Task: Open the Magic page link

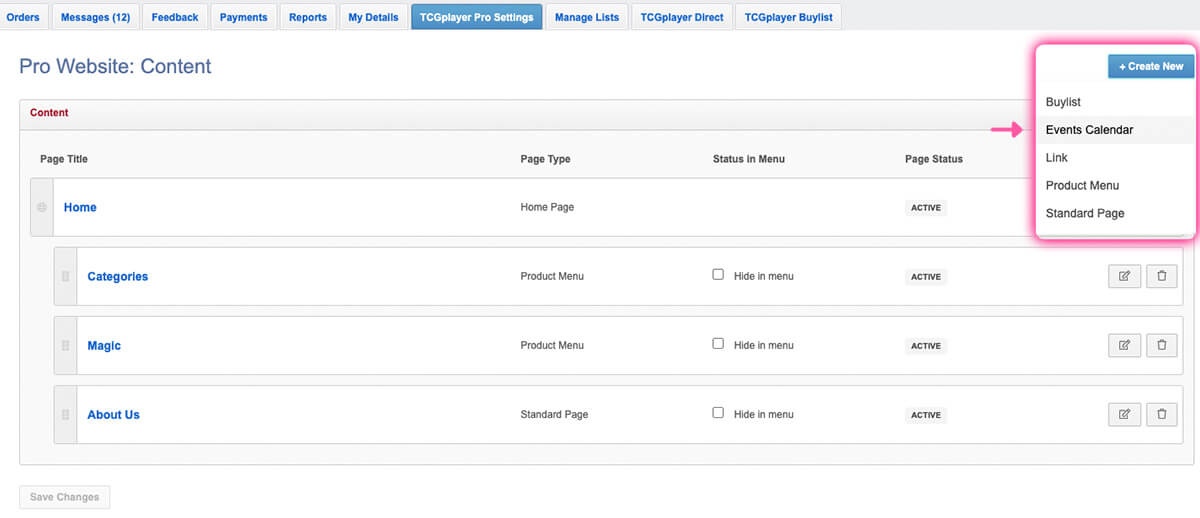Action: click(104, 345)
